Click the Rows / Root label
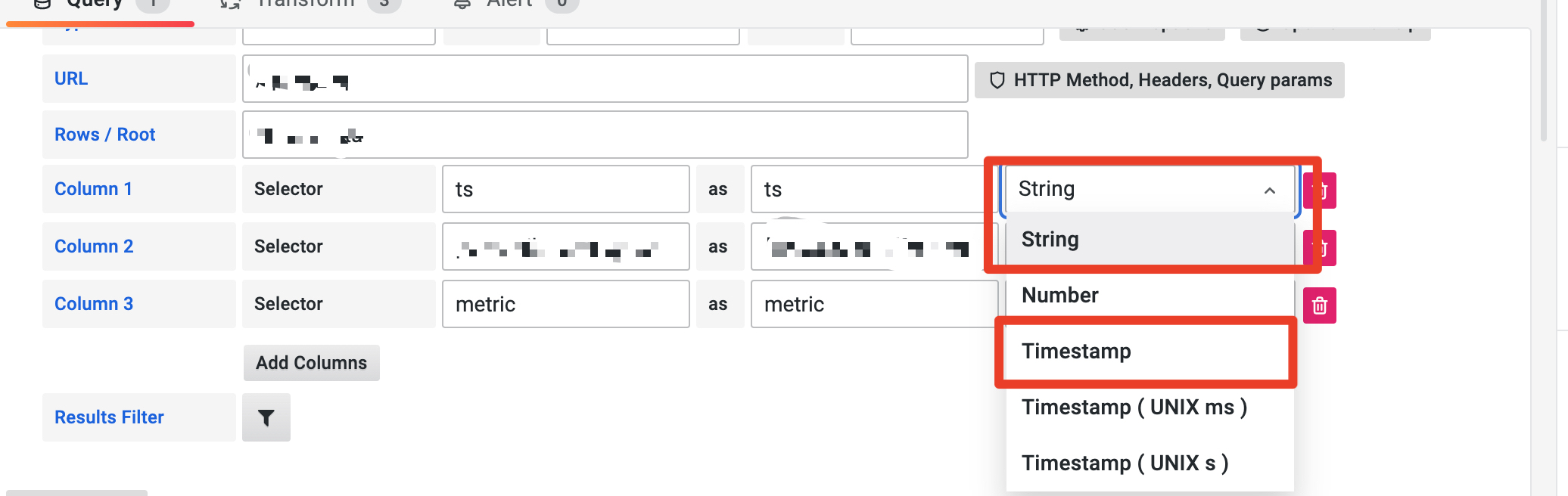 (x=104, y=134)
